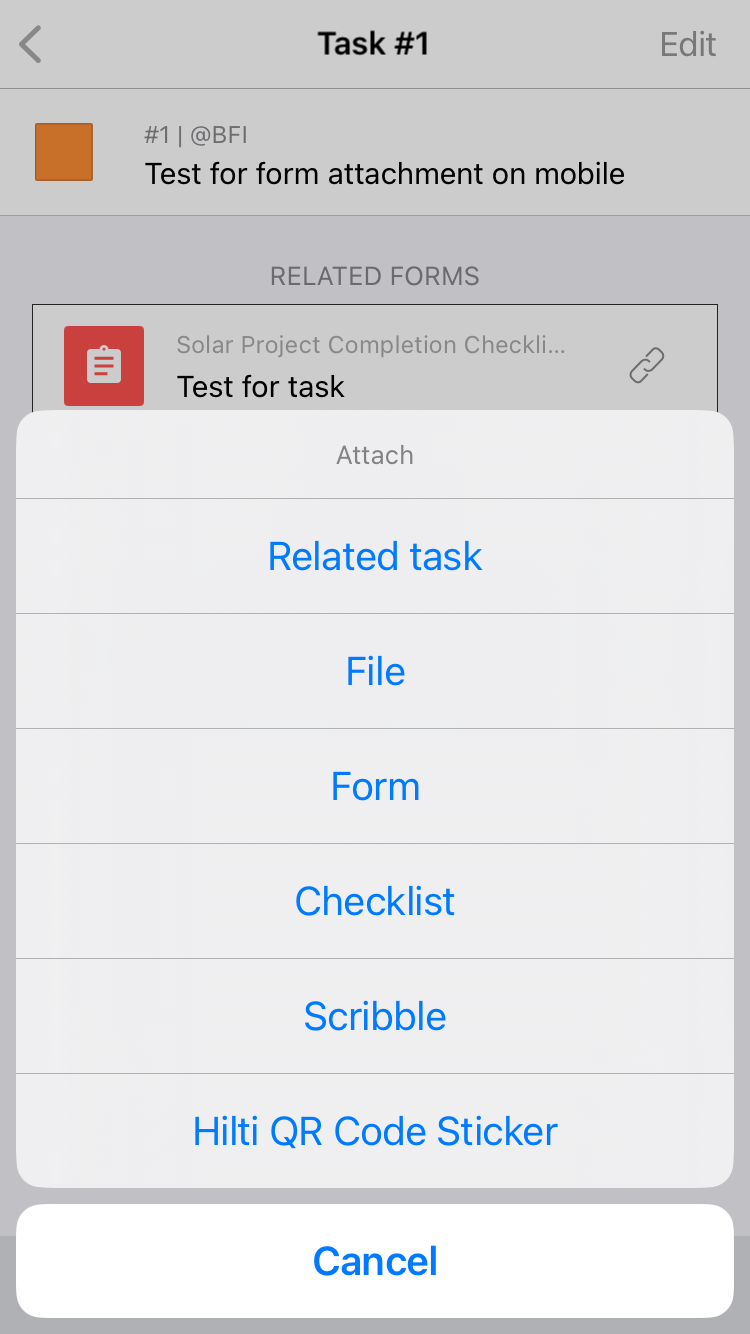Tap the "Task #1" header title

coord(373,44)
